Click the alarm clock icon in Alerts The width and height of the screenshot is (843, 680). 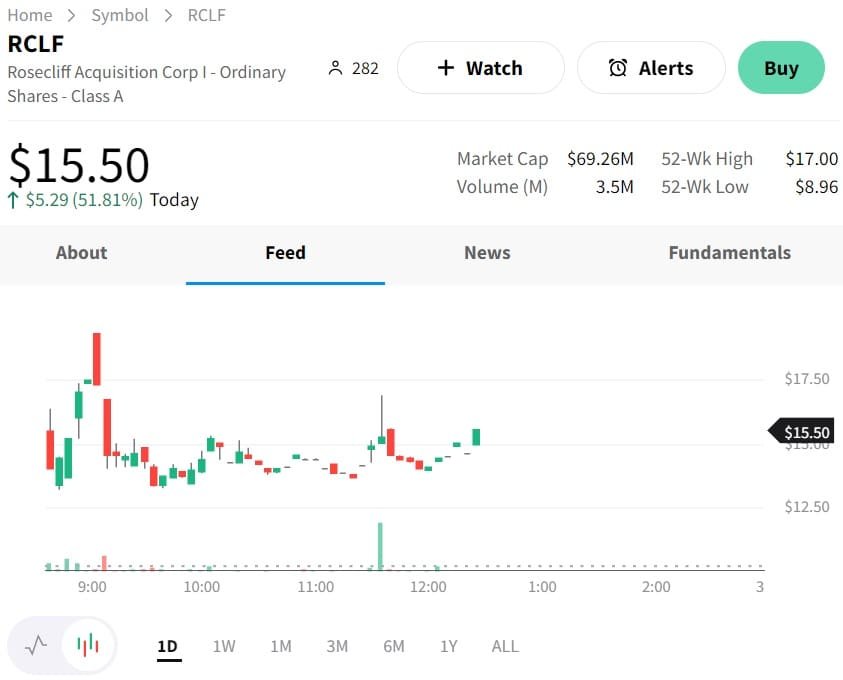click(618, 68)
